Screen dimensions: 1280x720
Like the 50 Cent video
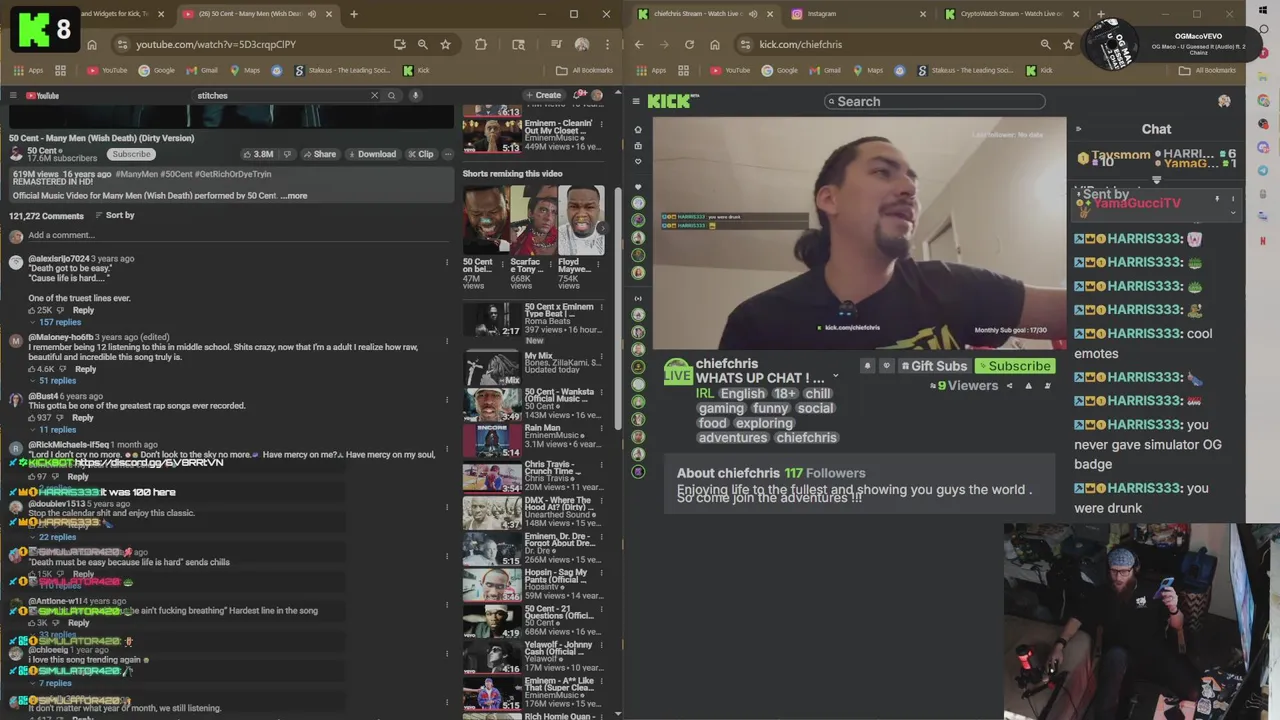[258, 154]
